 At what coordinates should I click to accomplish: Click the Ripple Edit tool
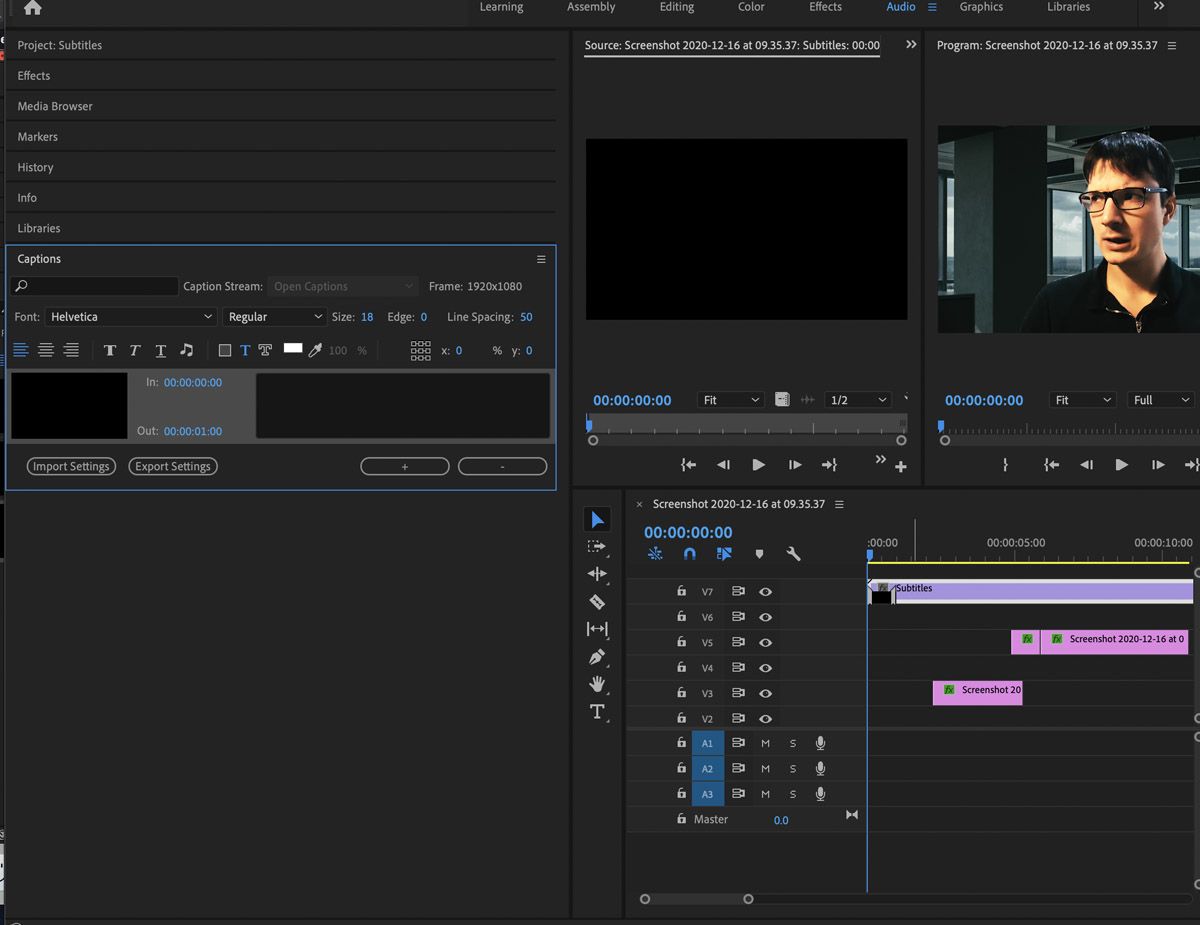pos(597,574)
